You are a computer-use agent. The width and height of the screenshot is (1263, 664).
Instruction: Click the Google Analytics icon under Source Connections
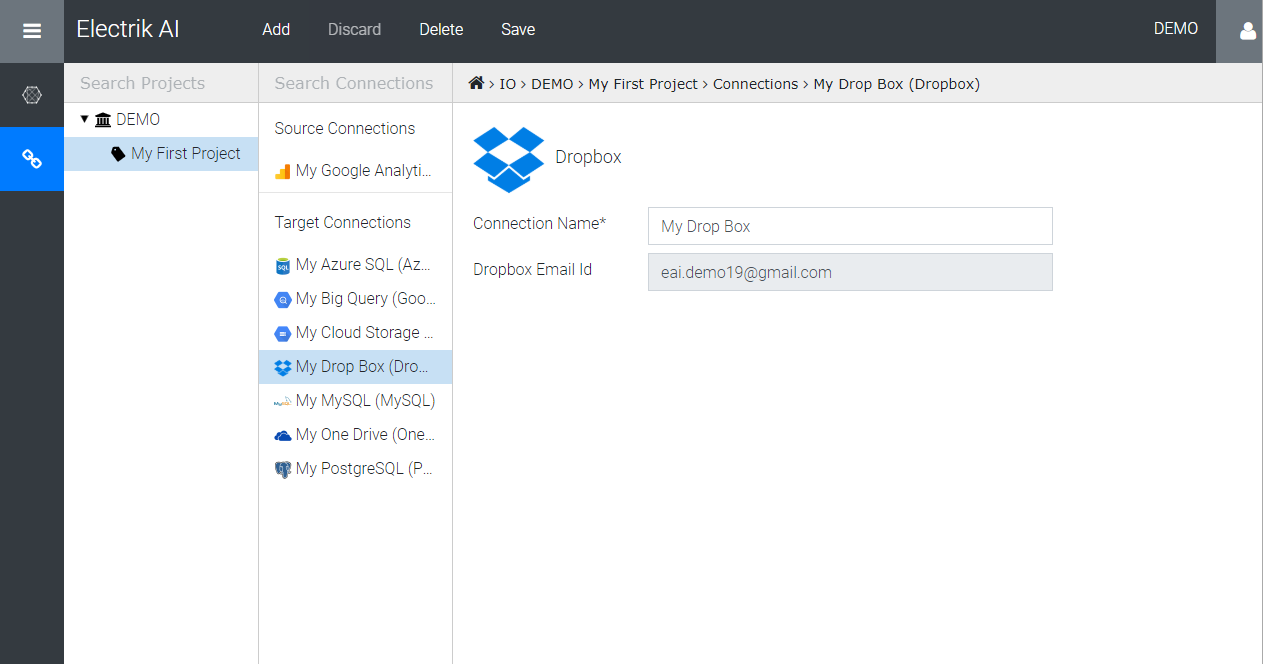281,170
